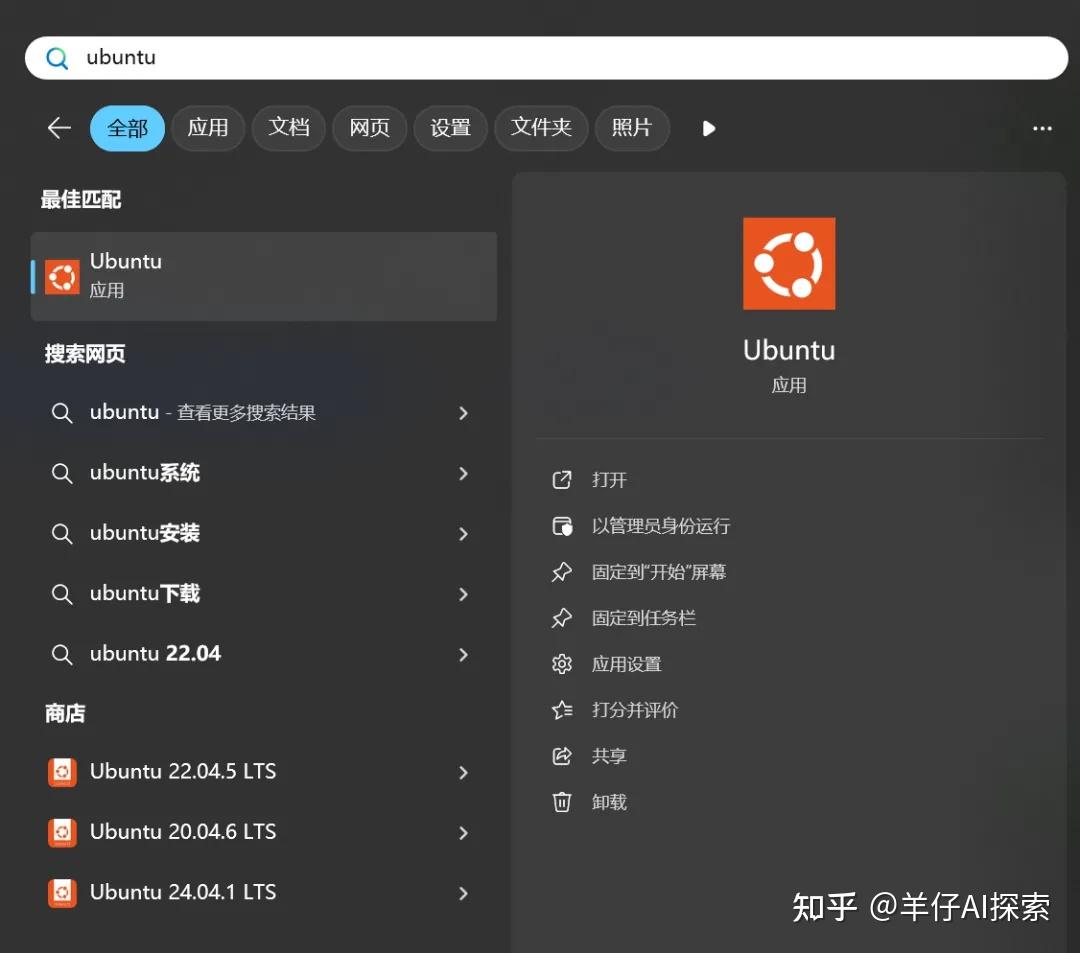
Task: Open store result Ubuntu 24.04.1 LTS
Action: point(264,892)
